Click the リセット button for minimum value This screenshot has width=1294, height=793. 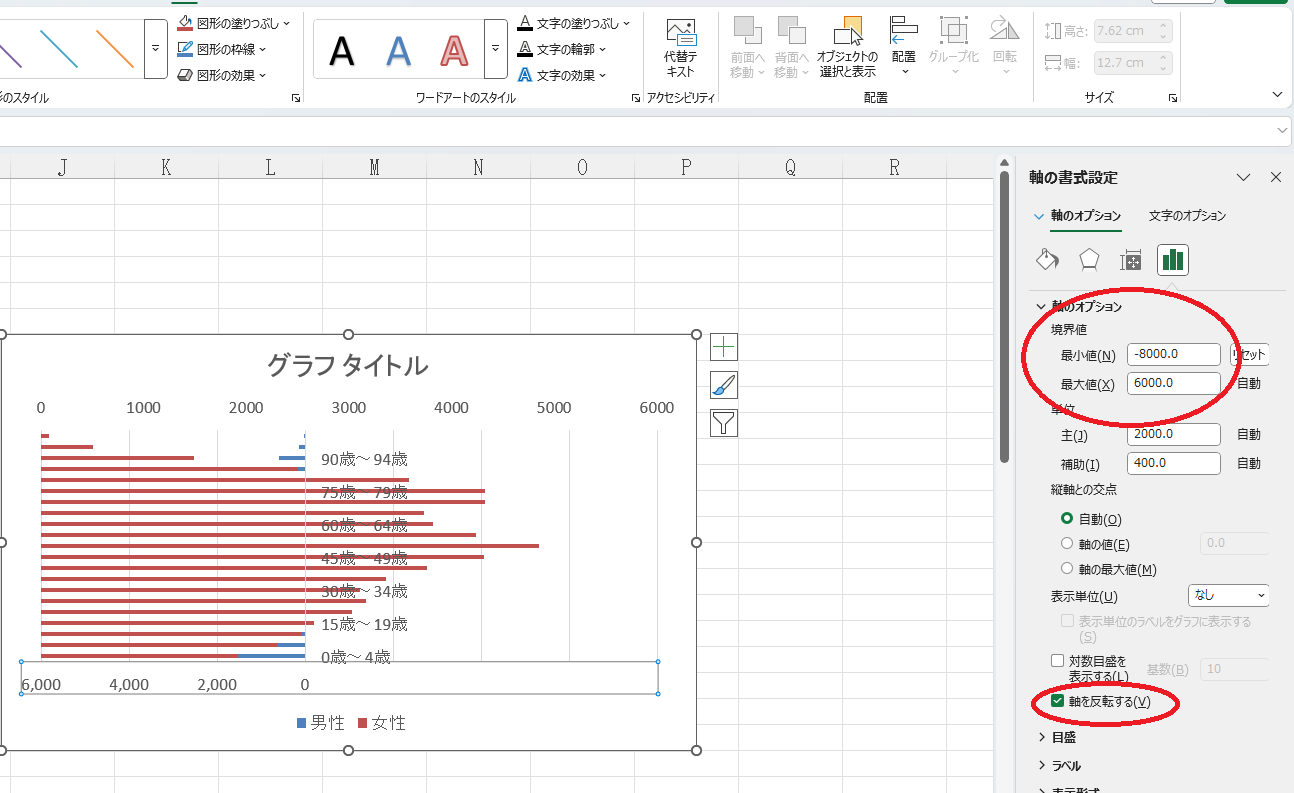pyautogui.click(x=1249, y=354)
